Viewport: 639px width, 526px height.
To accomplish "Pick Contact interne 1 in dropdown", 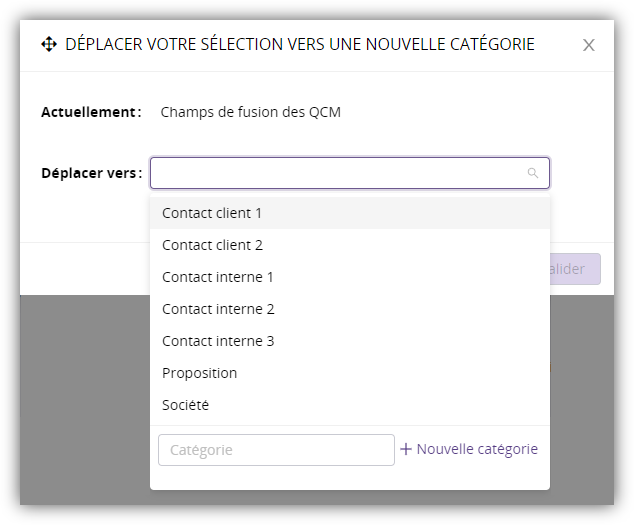I will click(218, 277).
